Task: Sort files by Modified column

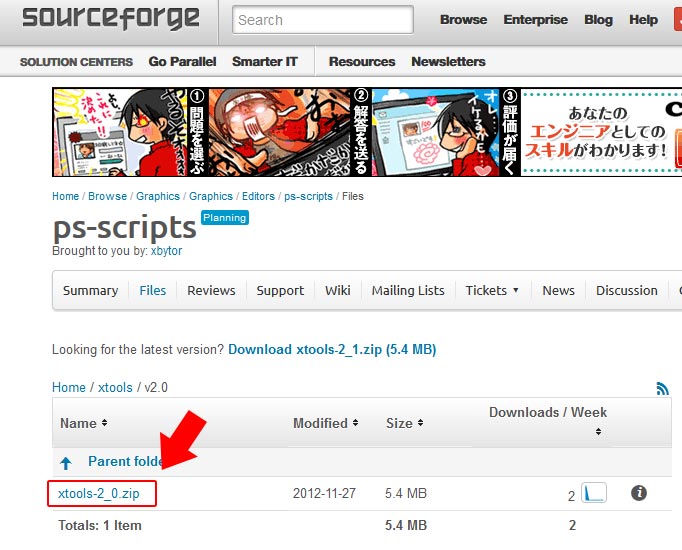Action: click(x=325, y=423)
